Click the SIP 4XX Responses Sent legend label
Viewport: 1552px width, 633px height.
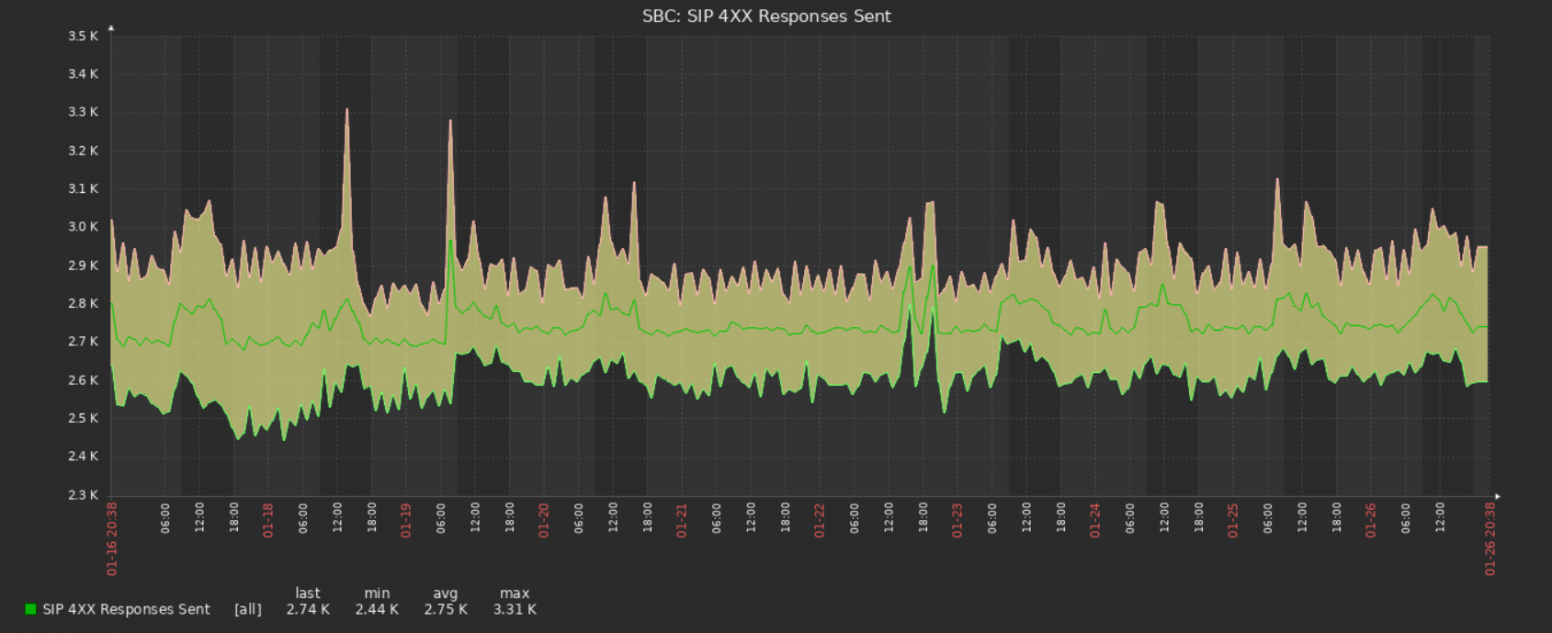(126, 609)
